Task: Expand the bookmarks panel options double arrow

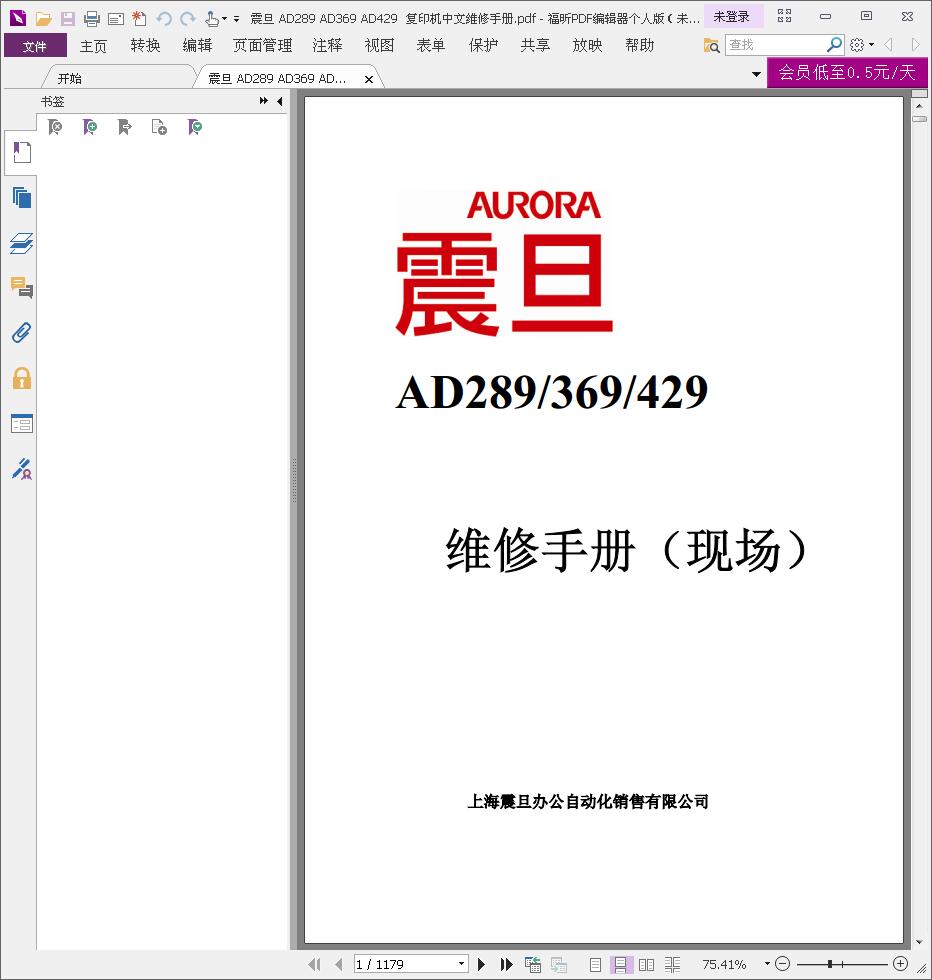Action: click(263, 101)
